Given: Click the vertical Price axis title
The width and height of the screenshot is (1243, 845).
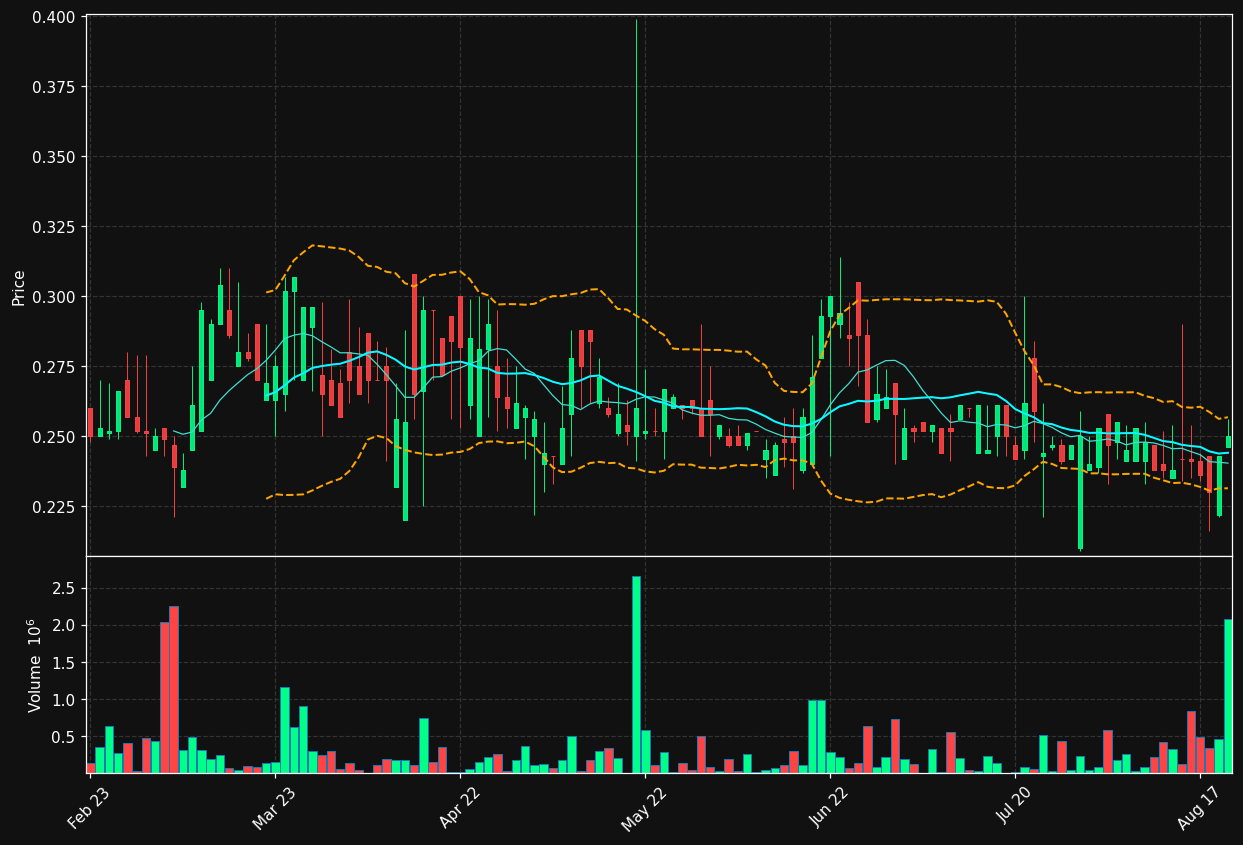Looking at the screenshot, I should [x=18, y=286].
